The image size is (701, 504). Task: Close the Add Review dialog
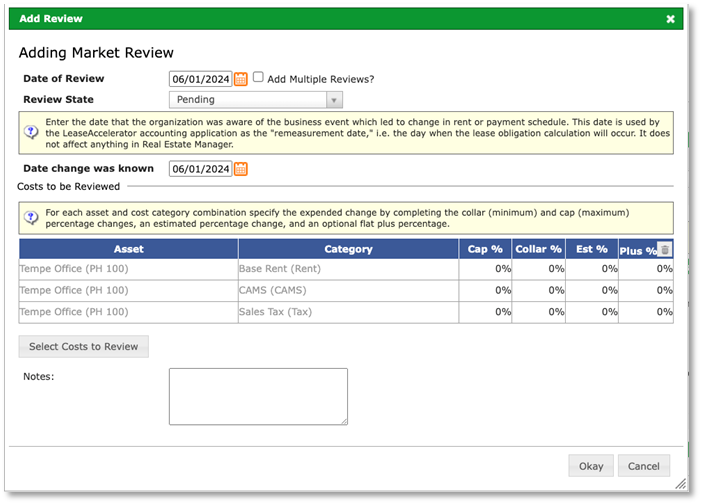(x=670, y=19)
